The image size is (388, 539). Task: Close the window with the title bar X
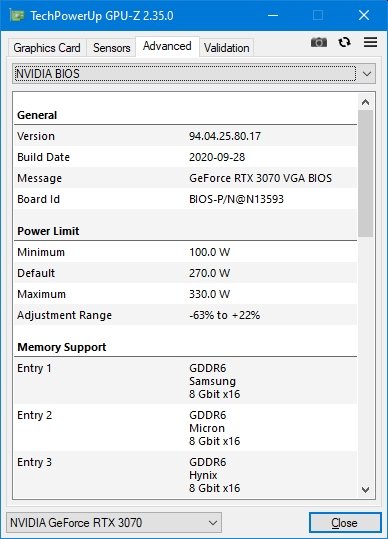pyautogui.click(x=364, y=15)
